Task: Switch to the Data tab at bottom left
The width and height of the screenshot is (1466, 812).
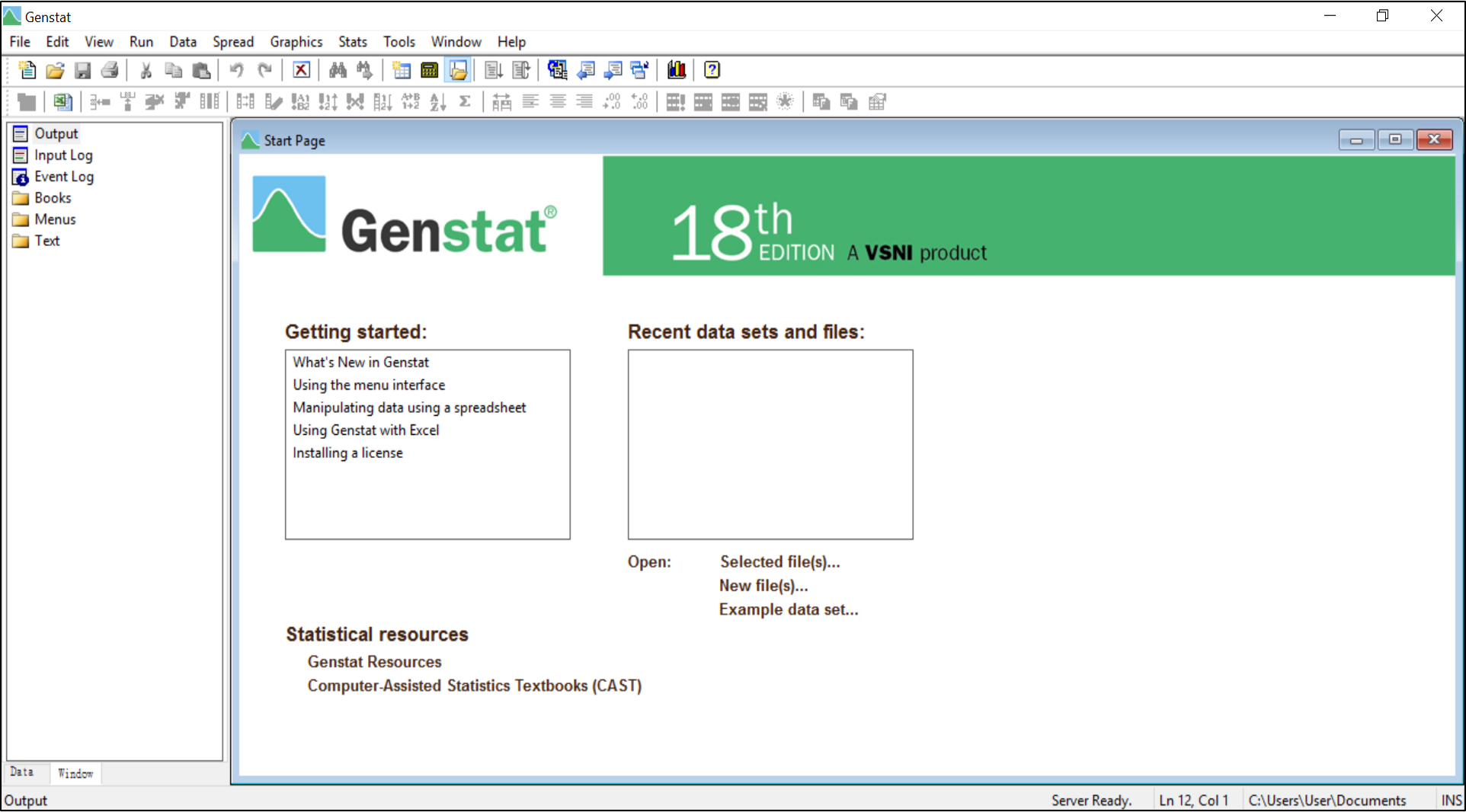Action: (x=24, y=772)
